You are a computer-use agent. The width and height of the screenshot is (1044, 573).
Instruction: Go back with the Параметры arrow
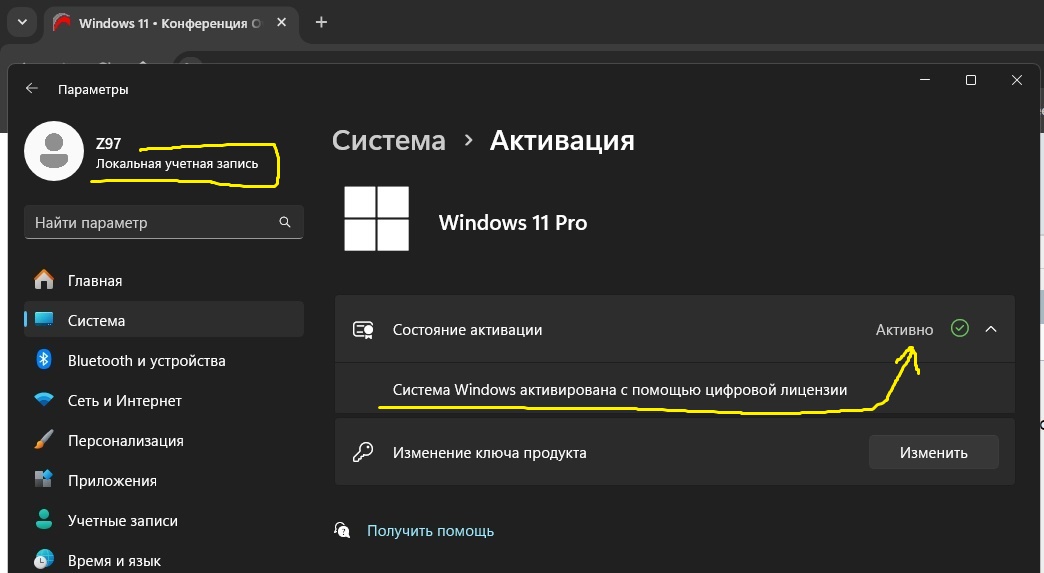coord(31,89)
